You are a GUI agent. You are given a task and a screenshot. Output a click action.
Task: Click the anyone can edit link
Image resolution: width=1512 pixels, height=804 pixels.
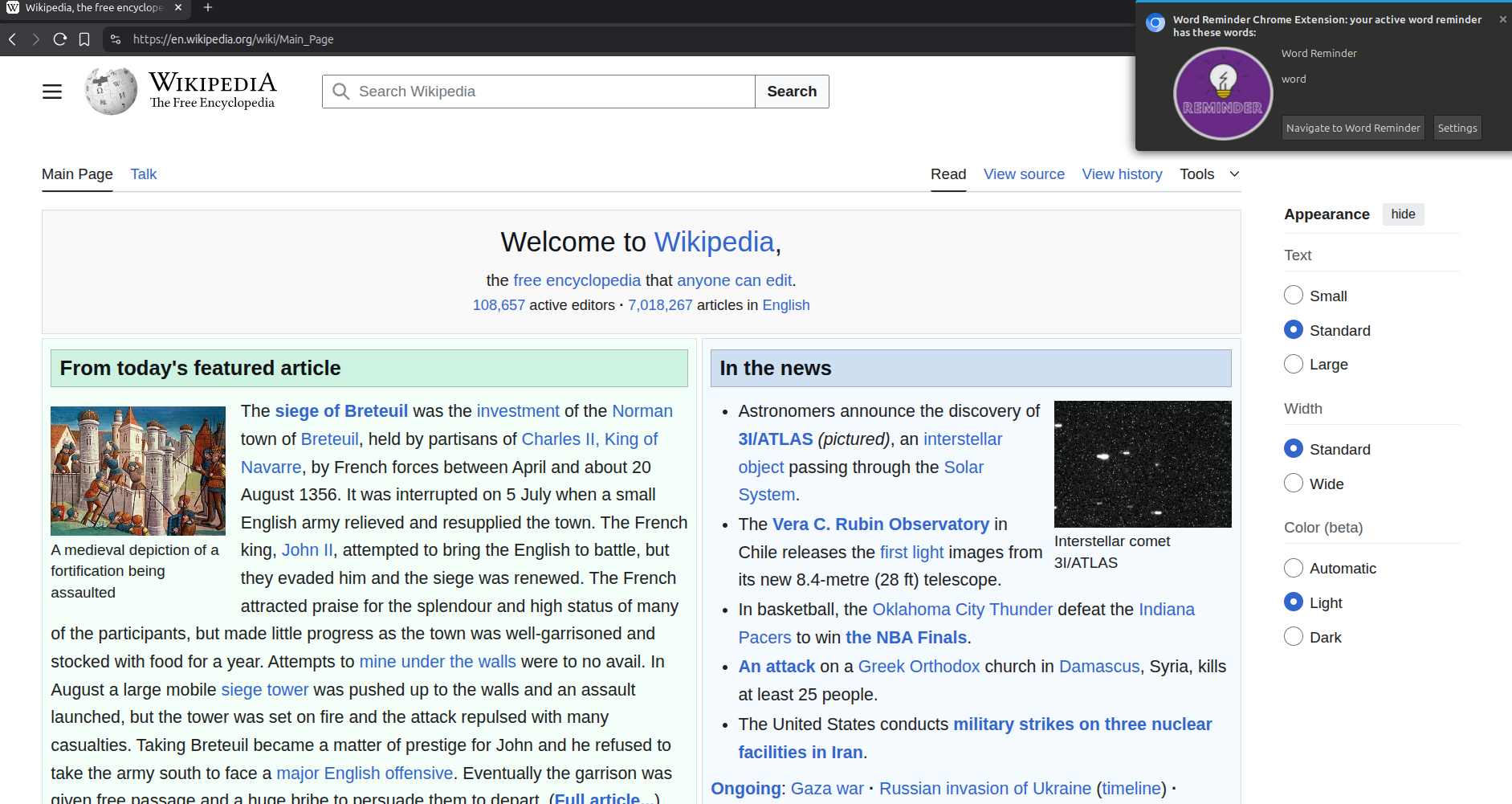(734, 280)
